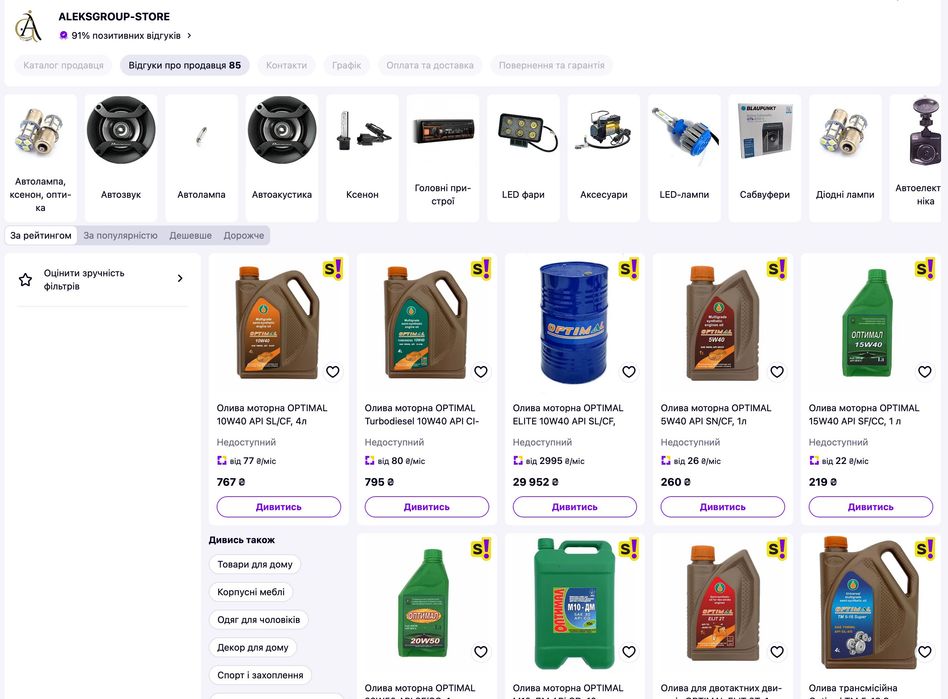
Task: Click installment icon beside від 22 ₴/міс
Action: (814, 461)
